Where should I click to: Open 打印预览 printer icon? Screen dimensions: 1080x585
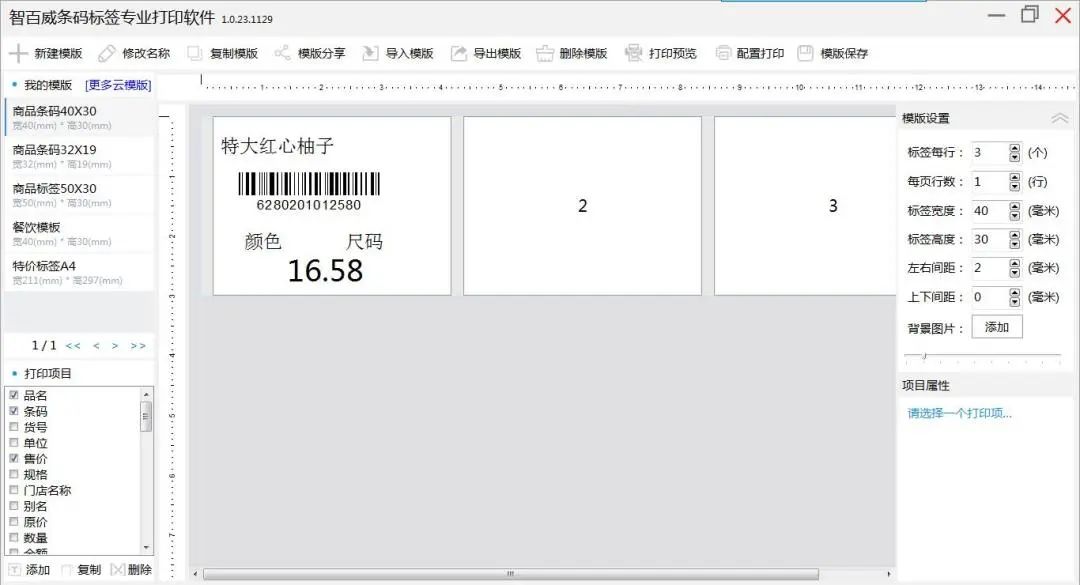[633, 53]
